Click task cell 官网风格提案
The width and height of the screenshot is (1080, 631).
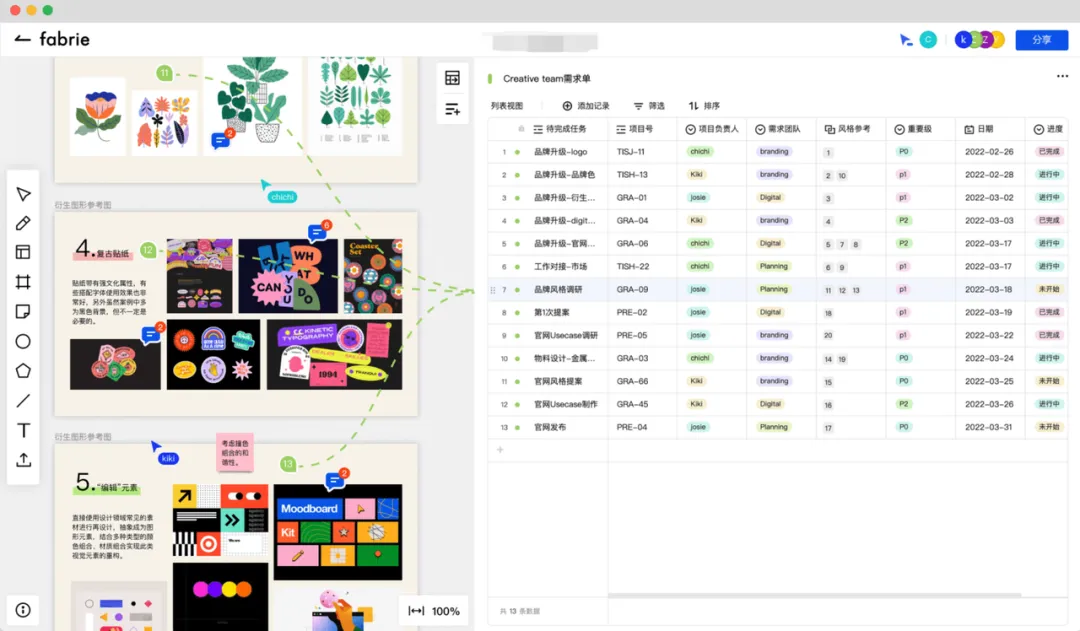[x=558, y=382]
